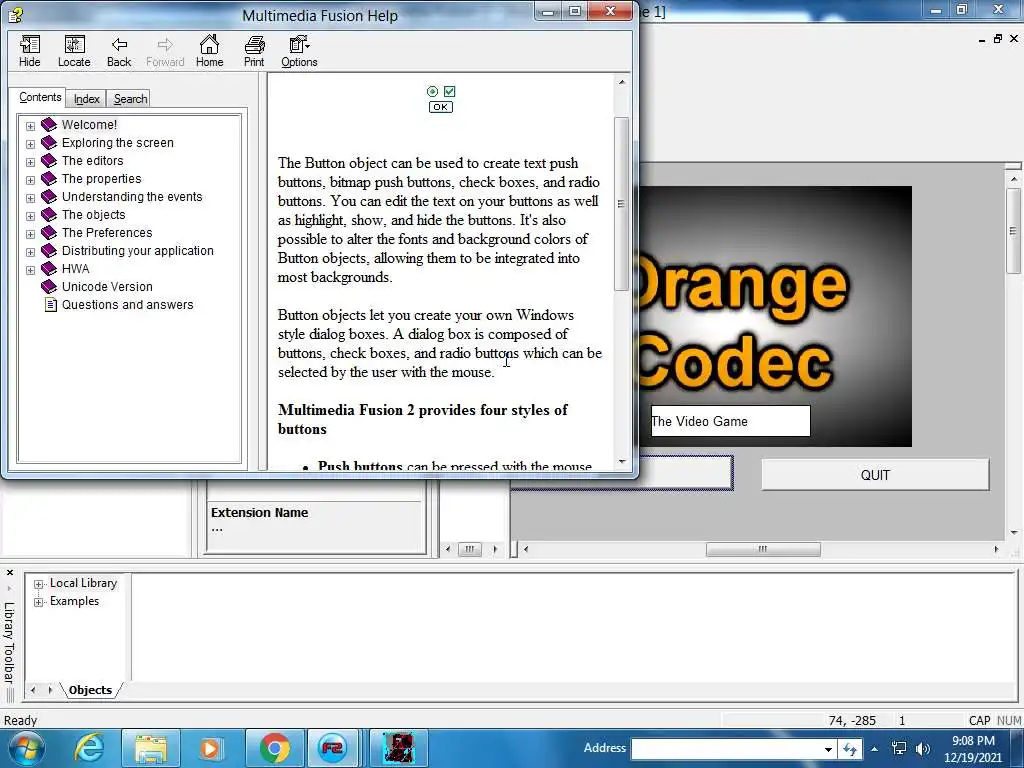Show hidden tray icons arrow

[874, 749]
